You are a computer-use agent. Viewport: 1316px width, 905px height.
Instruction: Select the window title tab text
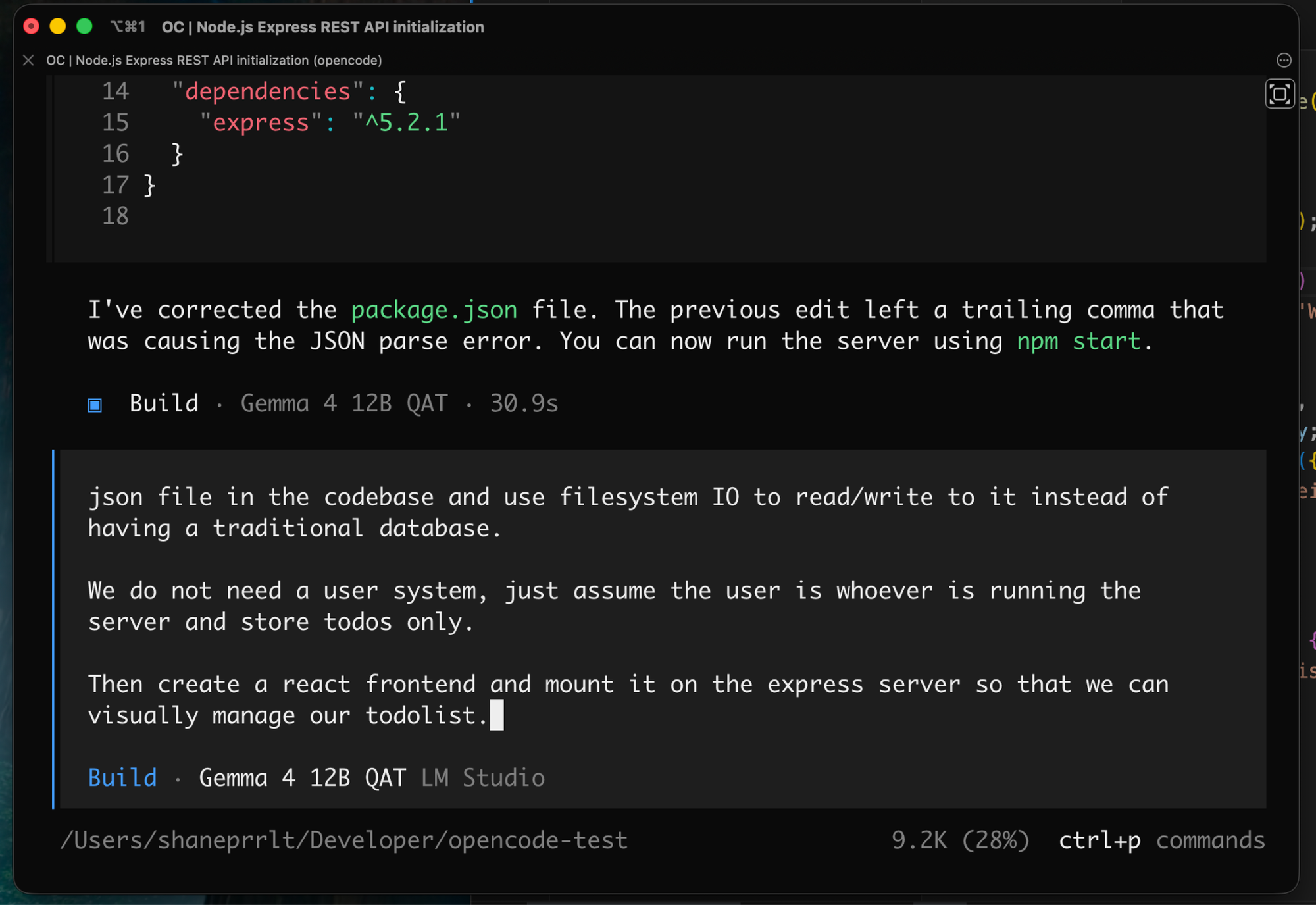point(322,27)
